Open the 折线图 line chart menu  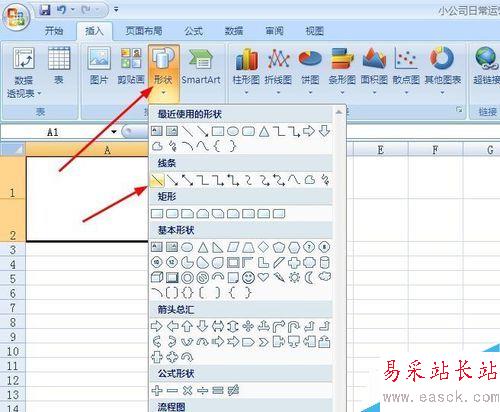coord(278,71)
